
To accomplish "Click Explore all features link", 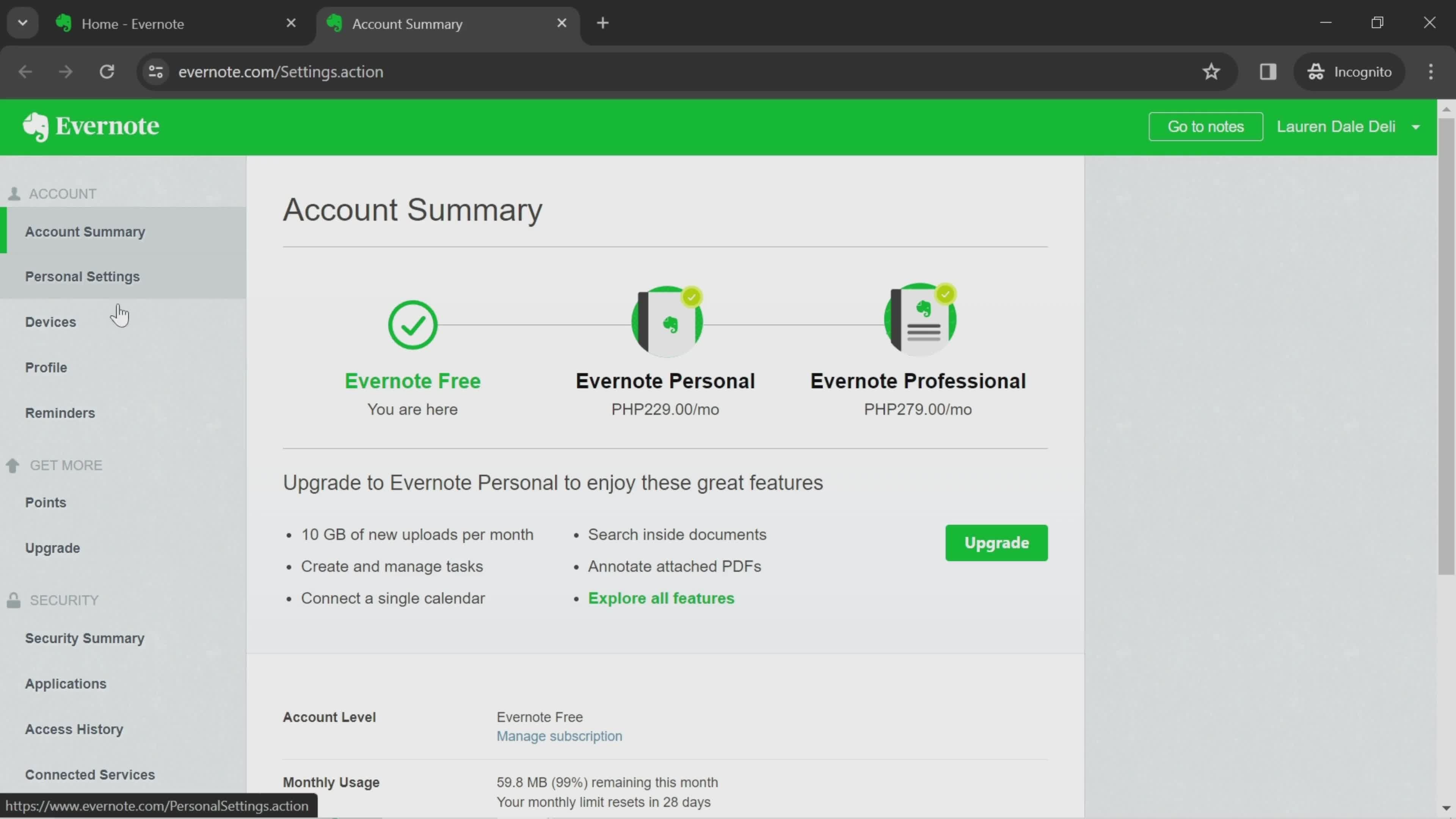I will point(661,597).
